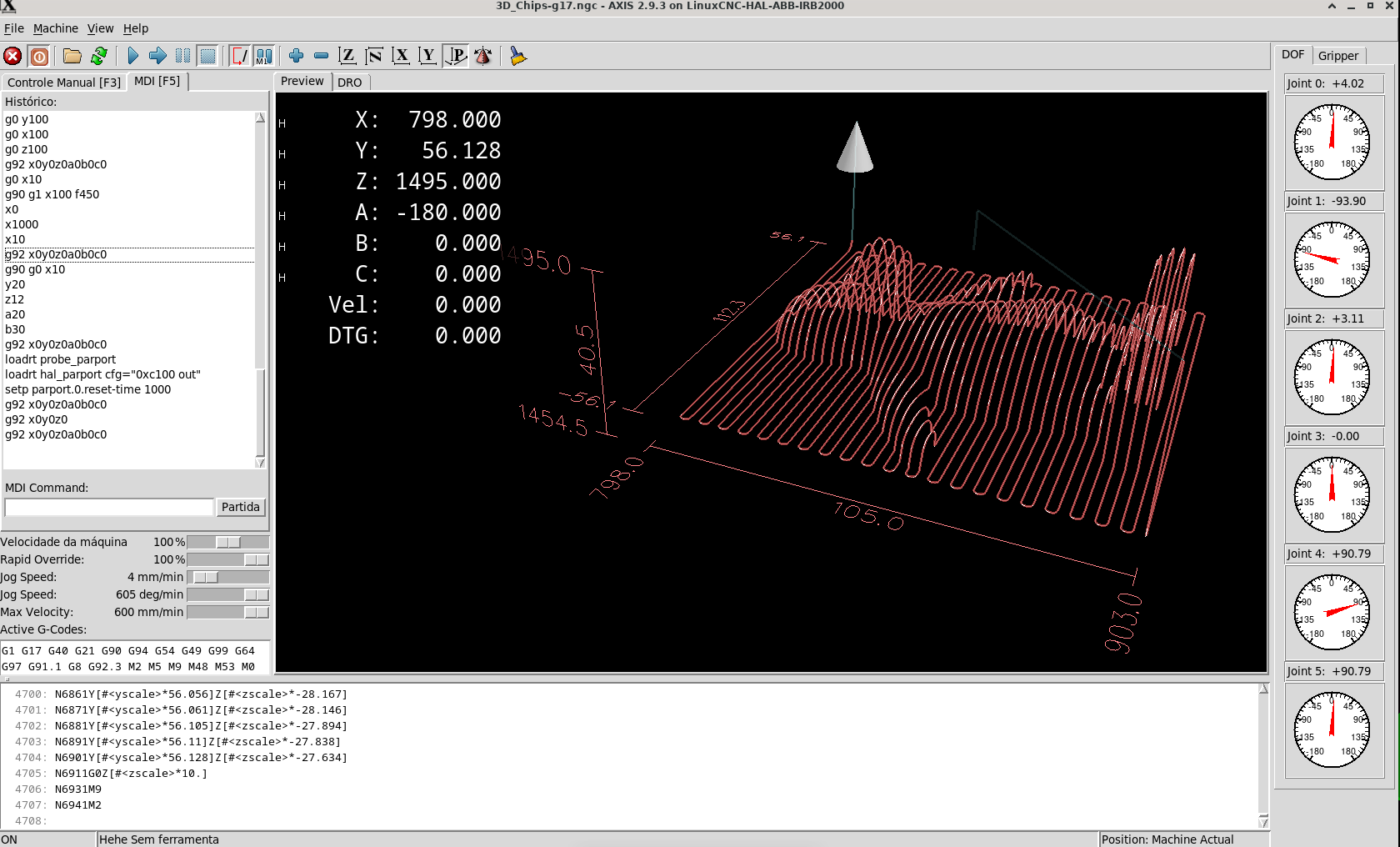The height and width of the screenshot is (847, 1400).
Task: Toggle the Emergency Stop button
Action: pyautogui.click(x=12, y=56)
